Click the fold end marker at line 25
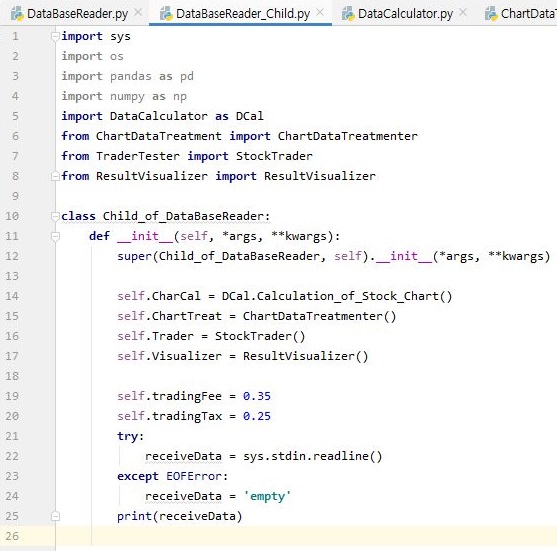Screen dimensions: 557x551 pyautogui.click(x=55, y=516)
